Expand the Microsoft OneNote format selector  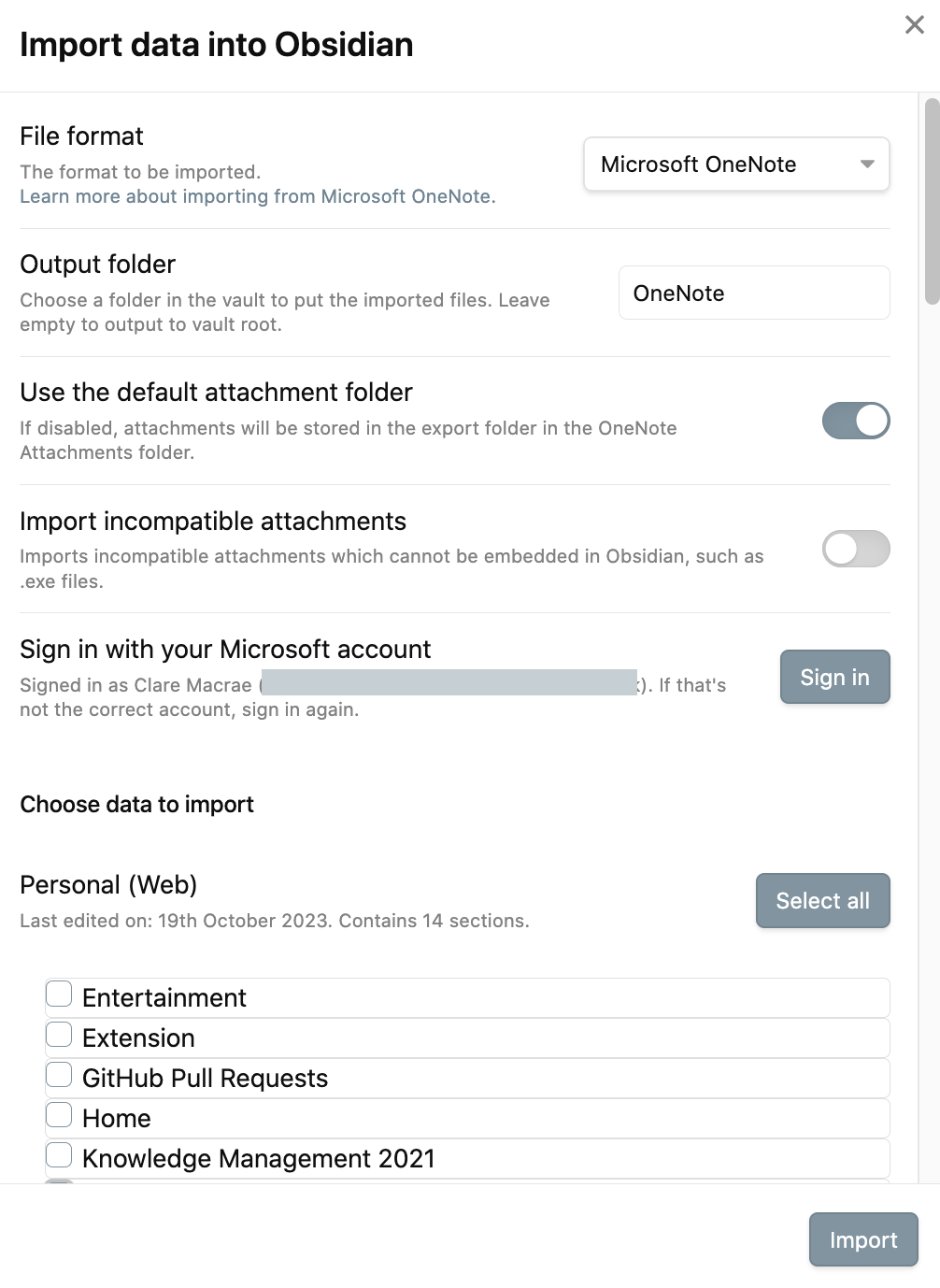coord(735,165)
